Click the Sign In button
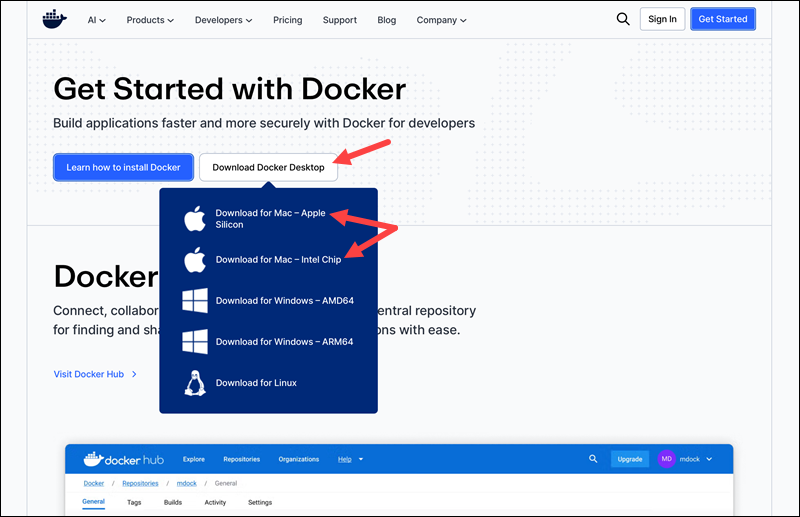Image resolution: width=800 pixels, height=517 pixels. pos(662,19)
